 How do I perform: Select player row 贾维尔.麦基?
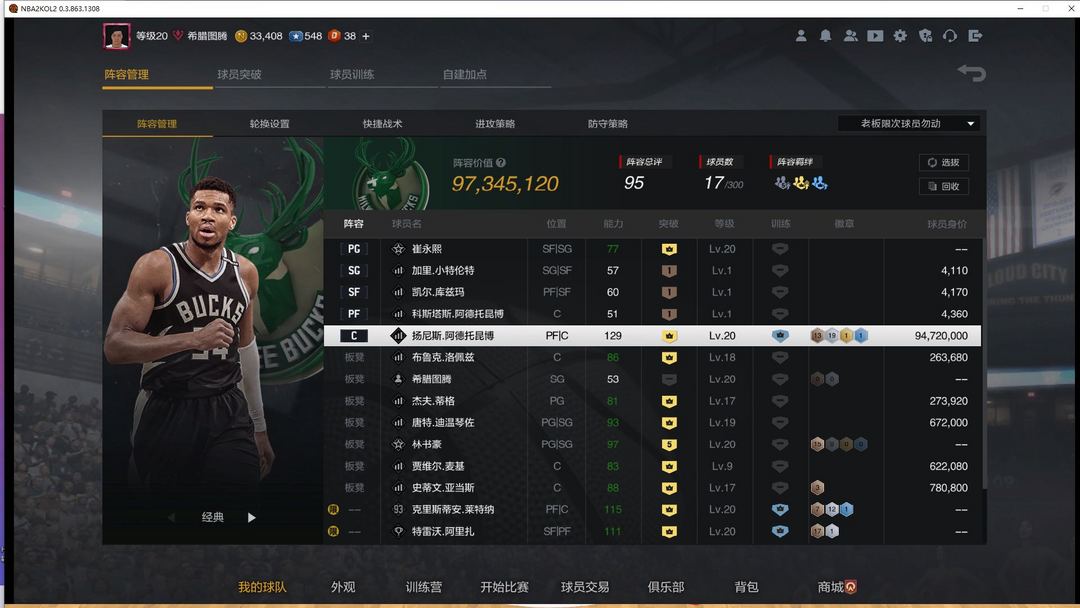[652, 466]
